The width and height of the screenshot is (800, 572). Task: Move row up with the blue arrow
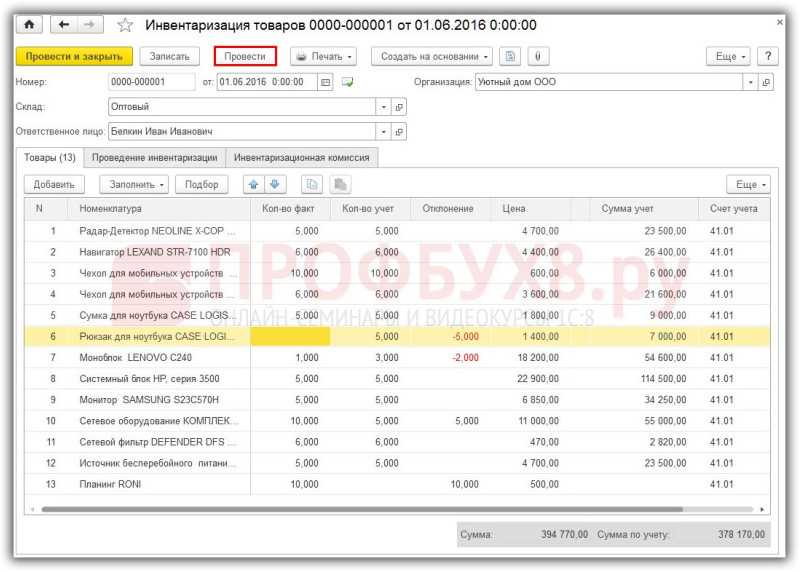[x=254, y=185]
